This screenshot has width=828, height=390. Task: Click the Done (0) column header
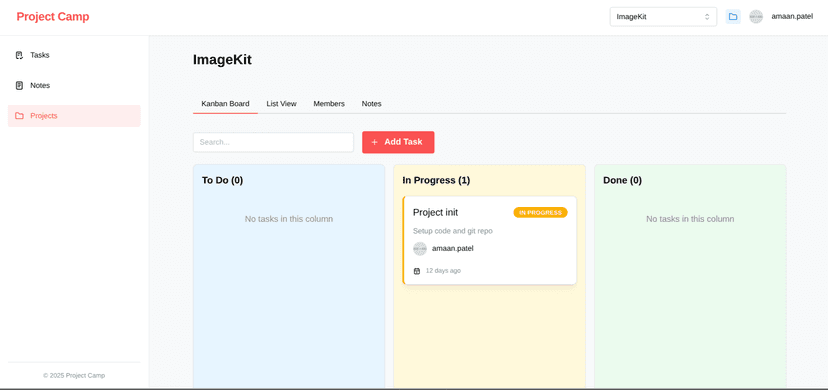coord(623,180)
